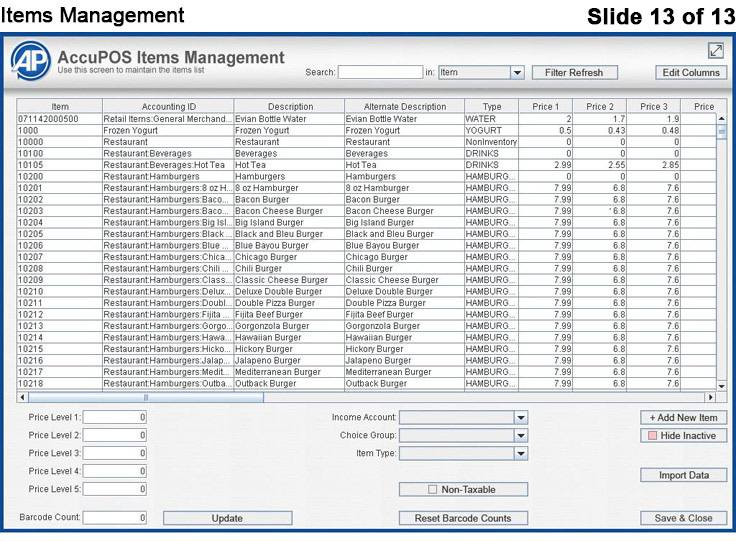The height and width of the screenshot is (541, 736).
Task: Sort by the Item column header
Action: tap(60, 107)
